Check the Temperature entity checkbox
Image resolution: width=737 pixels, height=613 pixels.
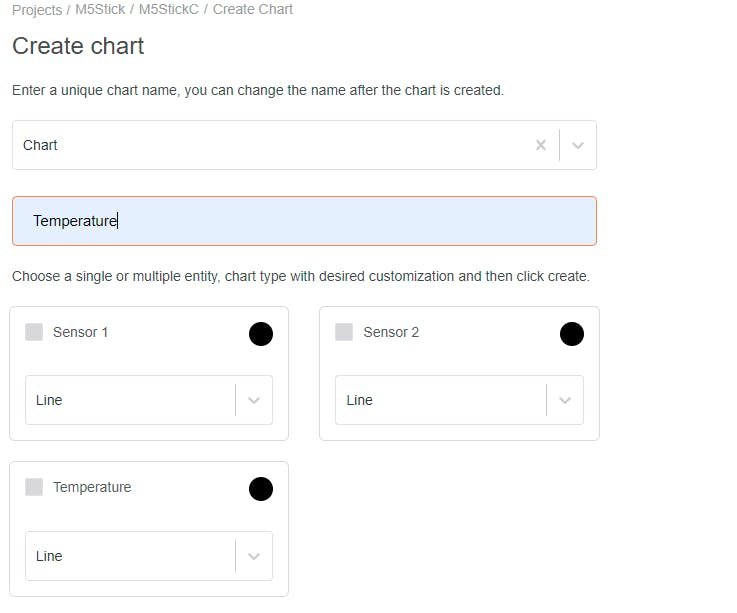[x=34, y=487]
